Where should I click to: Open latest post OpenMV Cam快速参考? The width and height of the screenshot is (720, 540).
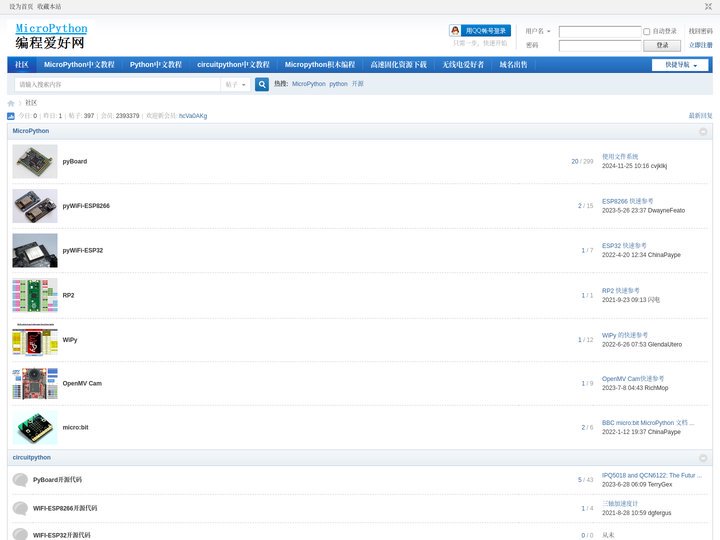pos(633,379)
